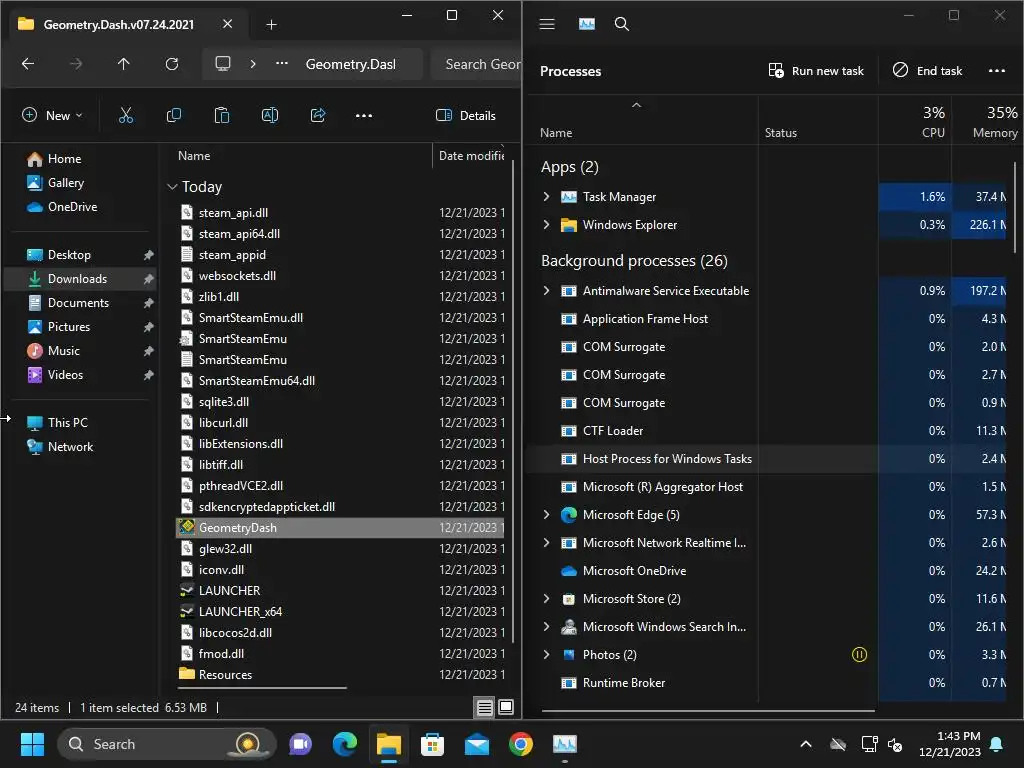Open Task Manager more options ellipsis
This screenshot has width=1024, height=768.
pos(997,71)
